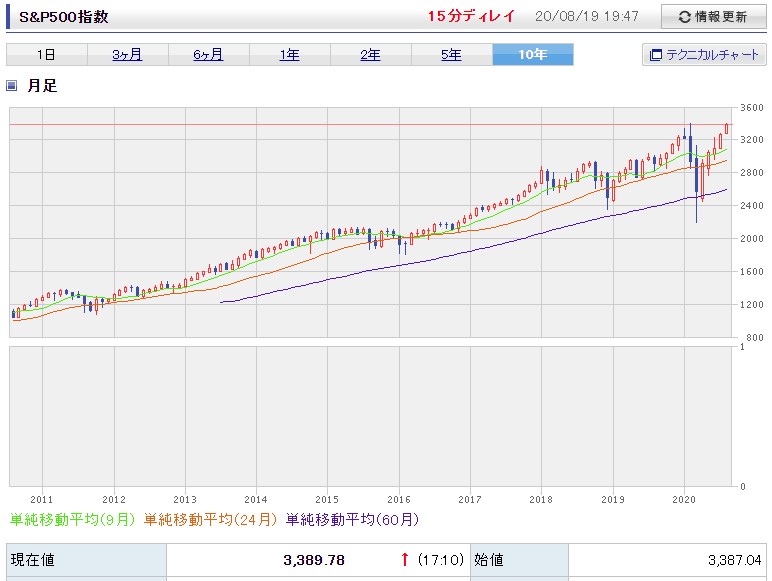
Task: Click the 単純移動平均(24月) orange legend label
Action: tap(210, 519)
